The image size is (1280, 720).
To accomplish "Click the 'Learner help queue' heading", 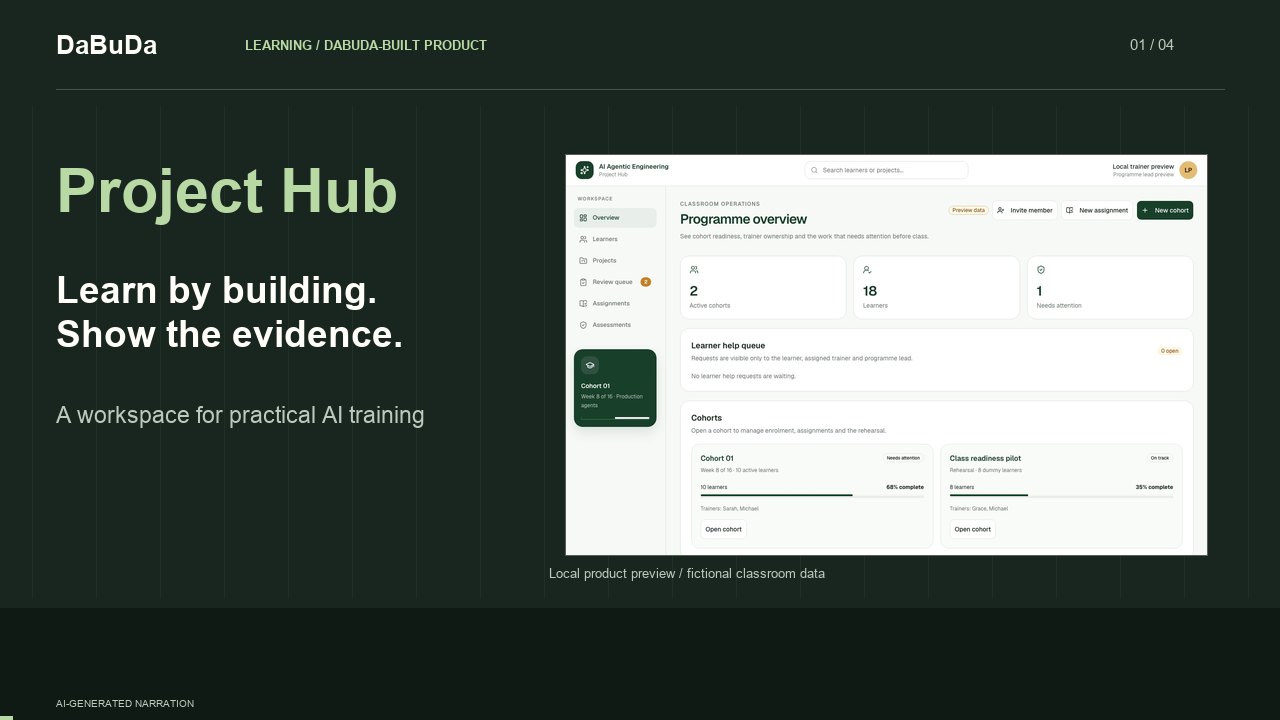I will point(728,346).
